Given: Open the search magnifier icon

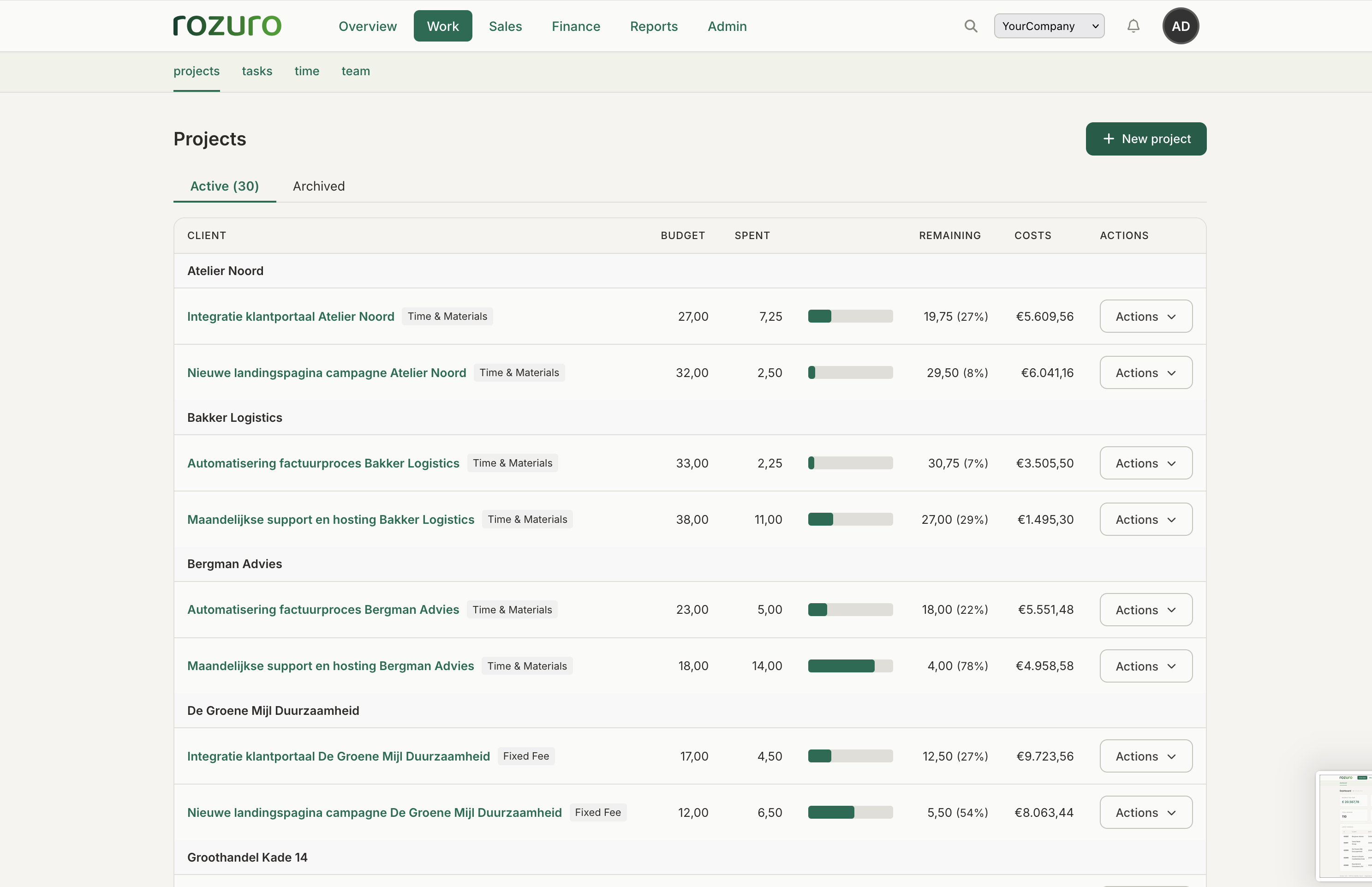Looking at the screenshot, I should click(x=971, y=26).
